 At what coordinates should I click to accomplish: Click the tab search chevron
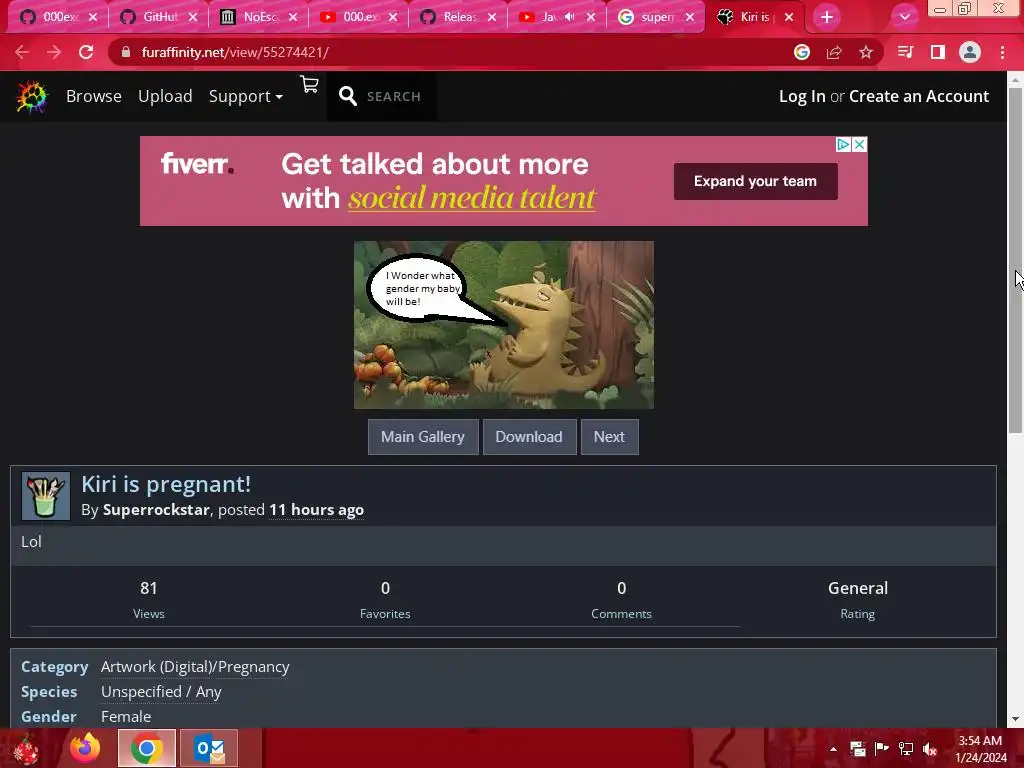904,17
